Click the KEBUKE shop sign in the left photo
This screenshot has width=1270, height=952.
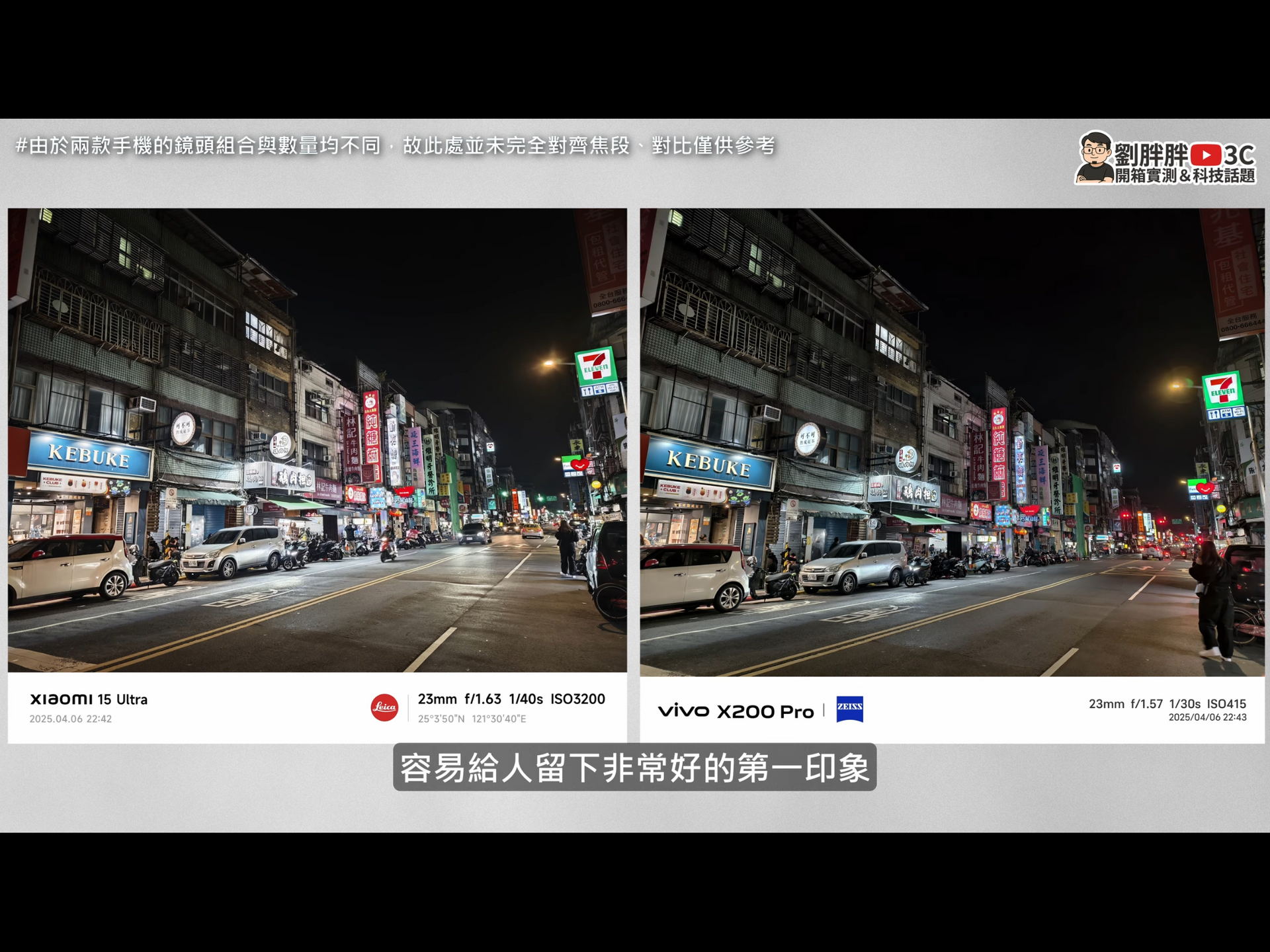pyautogui.click(x=89, y=456)
